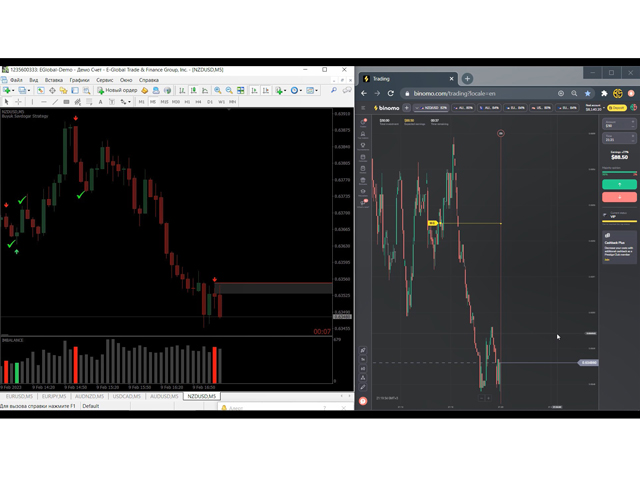Image resolution: width=640 pixels, height=480 pixels.
Task: Expand the templates dropdown
Action: (x=317, y=90)
